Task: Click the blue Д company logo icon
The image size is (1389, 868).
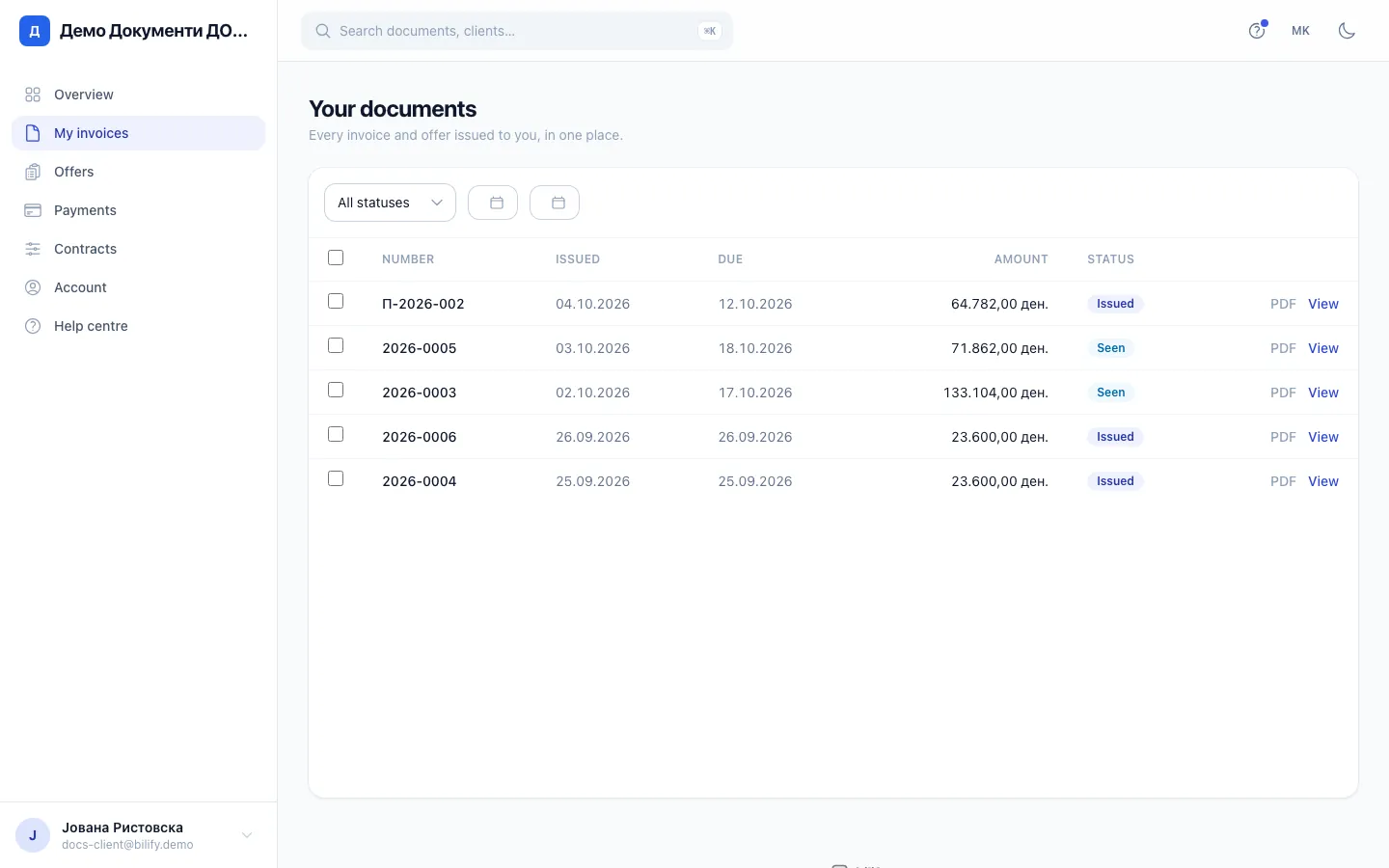Action: (35, 31)
